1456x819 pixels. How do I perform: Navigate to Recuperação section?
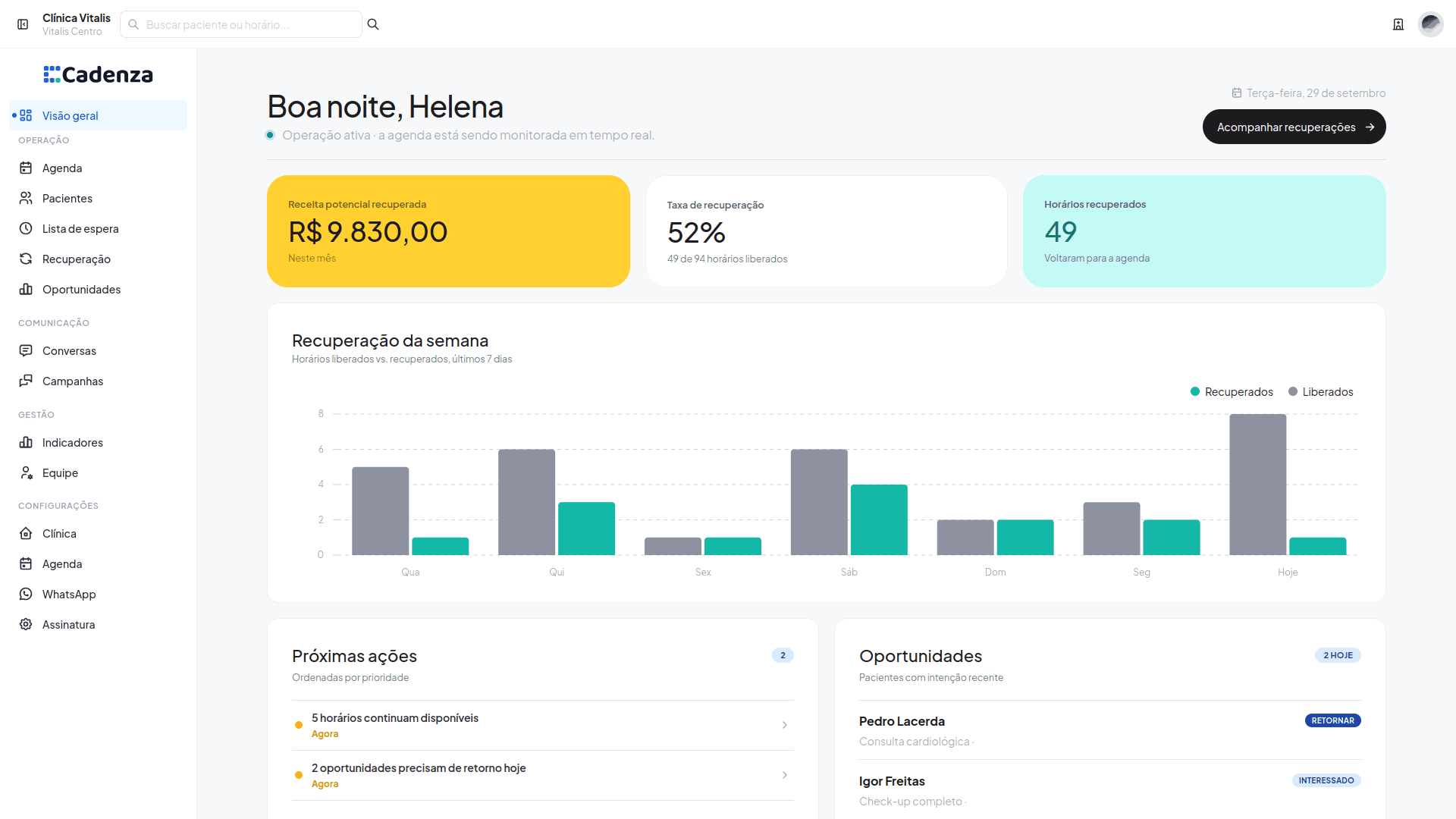point(99,259)
